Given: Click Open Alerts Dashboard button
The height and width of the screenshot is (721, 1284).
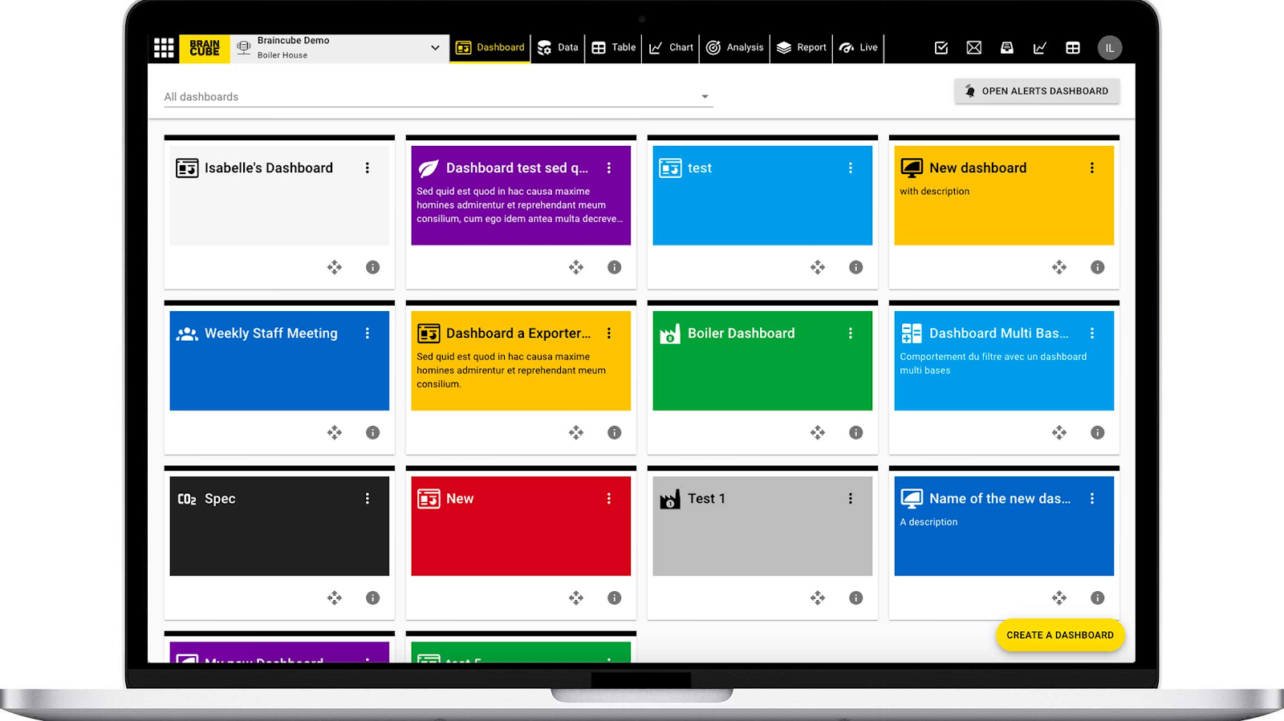Looking at the screenshot, I should [1036, 91].
